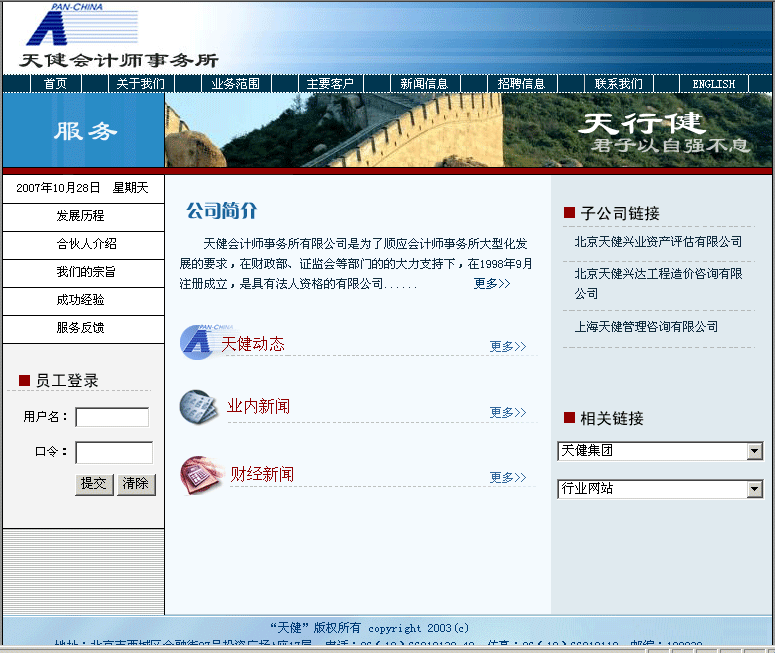Select 联系我们 in the navigation bar

(618, 84)
